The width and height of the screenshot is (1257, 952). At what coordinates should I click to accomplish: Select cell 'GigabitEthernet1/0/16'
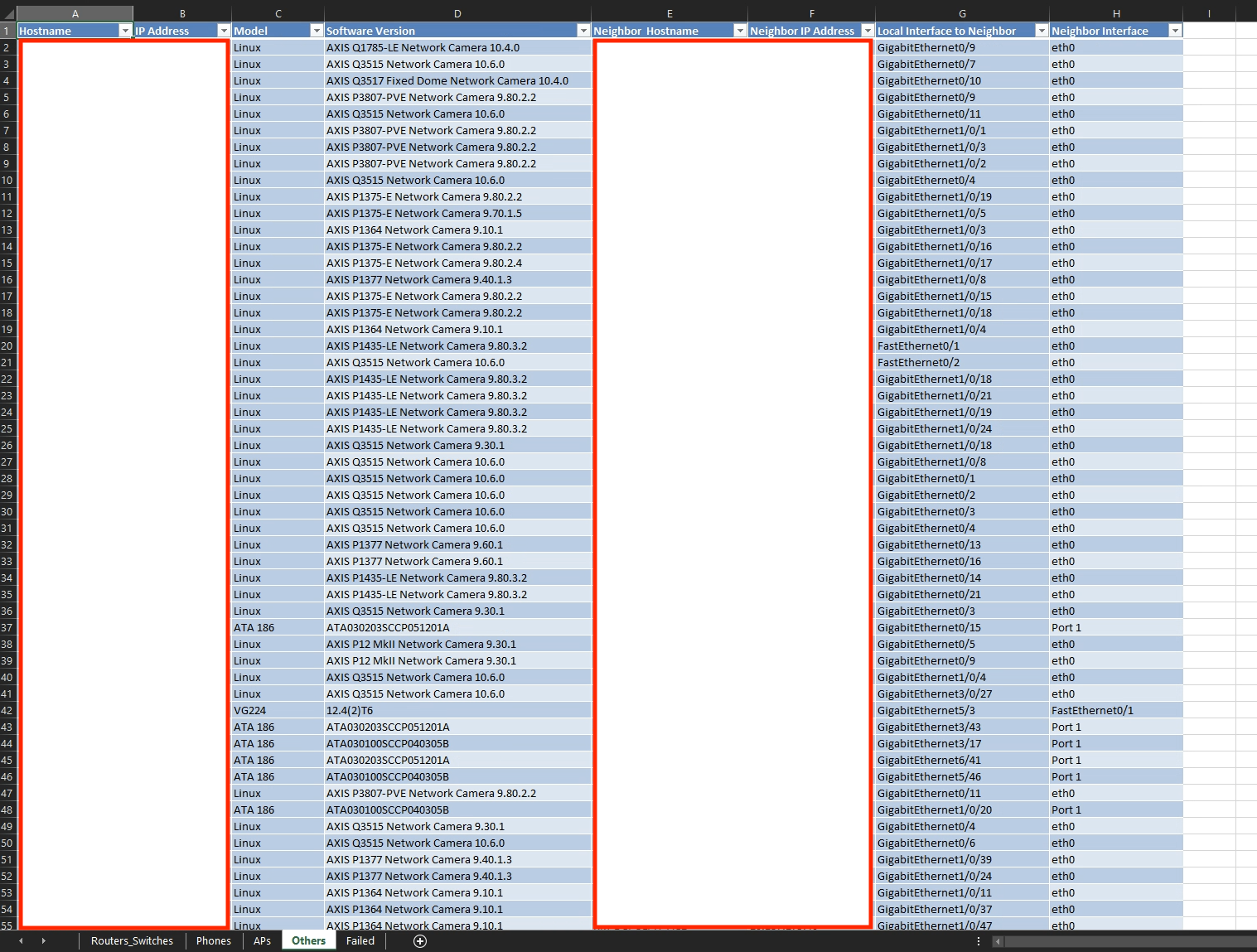click(962, 246)
